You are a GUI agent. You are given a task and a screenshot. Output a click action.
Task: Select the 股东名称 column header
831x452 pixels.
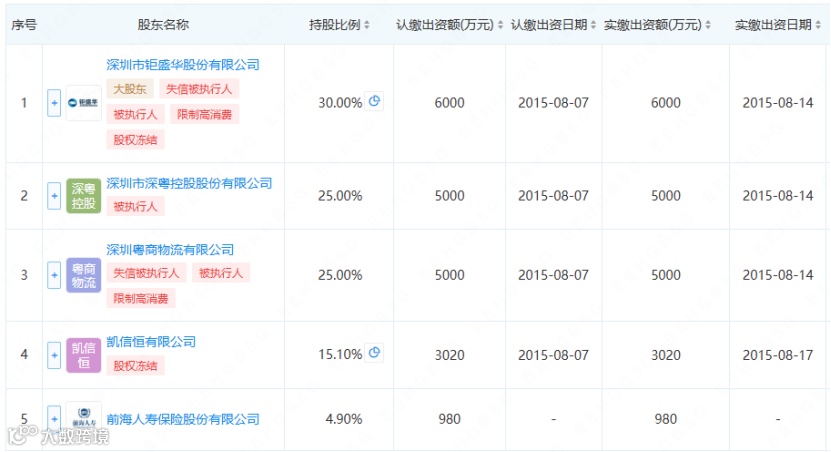click(163, 24)
